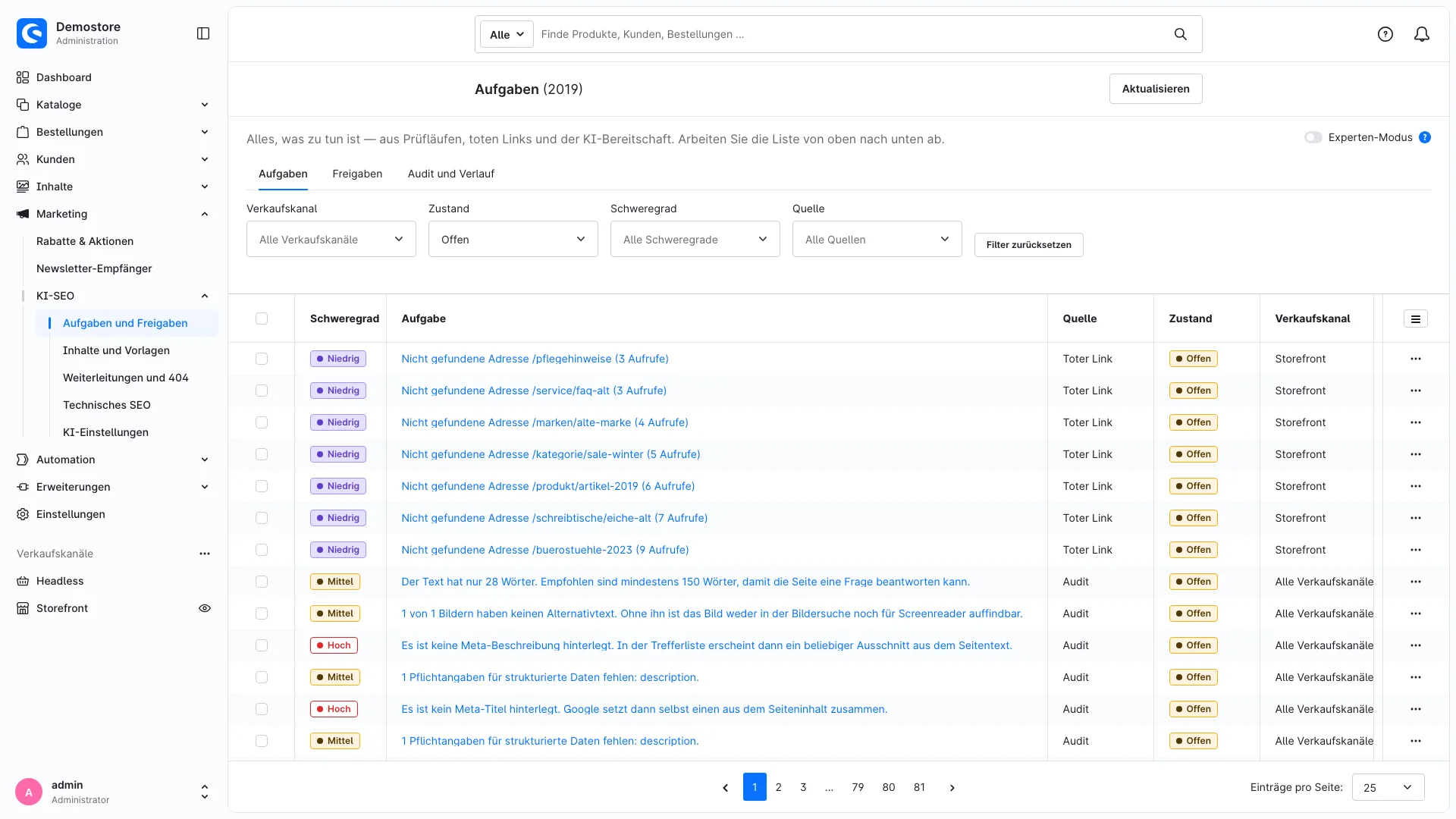Image resolution: width=1456 pixels, height=819 pixels.
Task: Click the Headless sales channel icon
Action: pos(23,581)
